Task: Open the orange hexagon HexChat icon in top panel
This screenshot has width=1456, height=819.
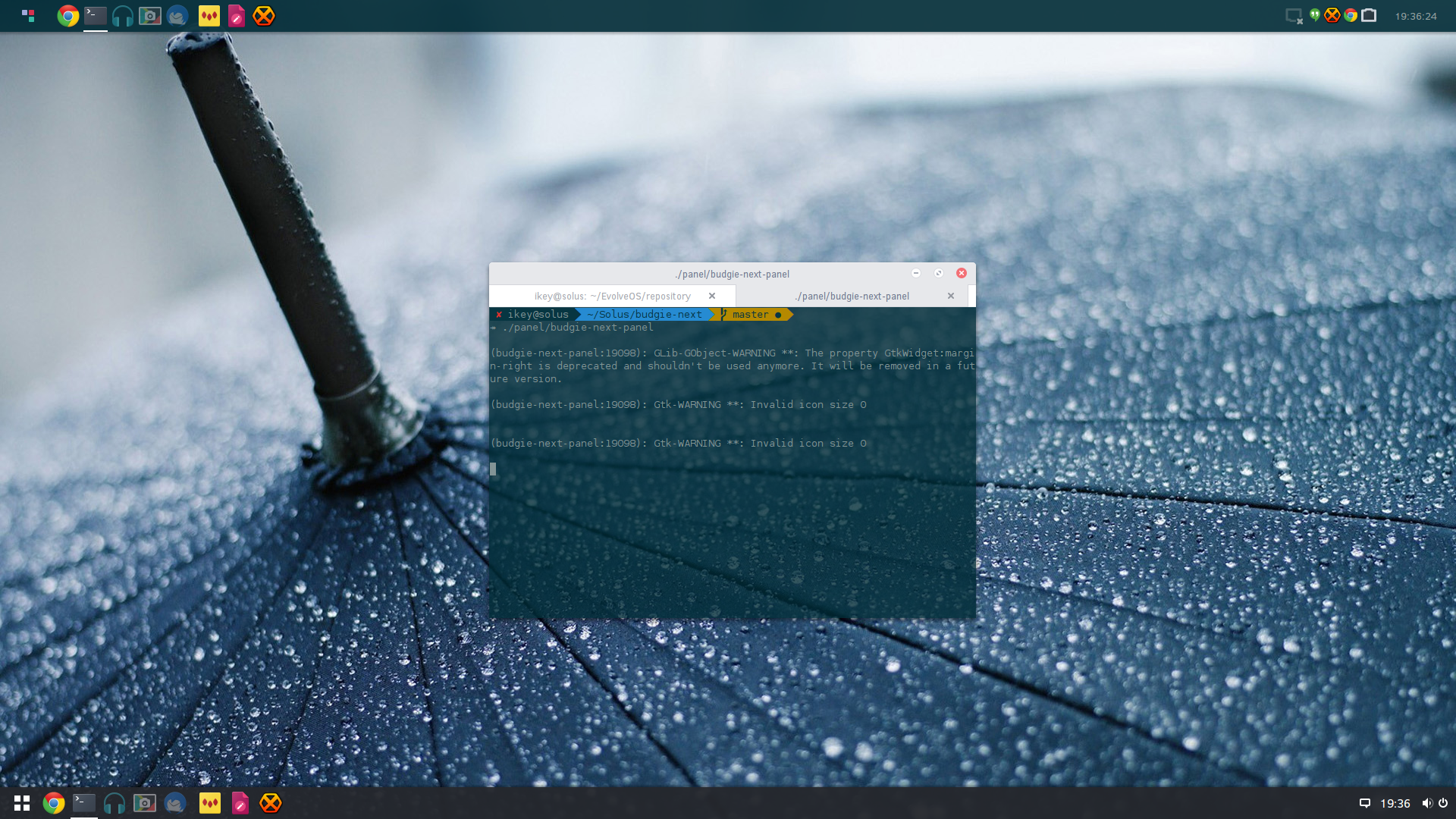Action: (x=264, y=16)
